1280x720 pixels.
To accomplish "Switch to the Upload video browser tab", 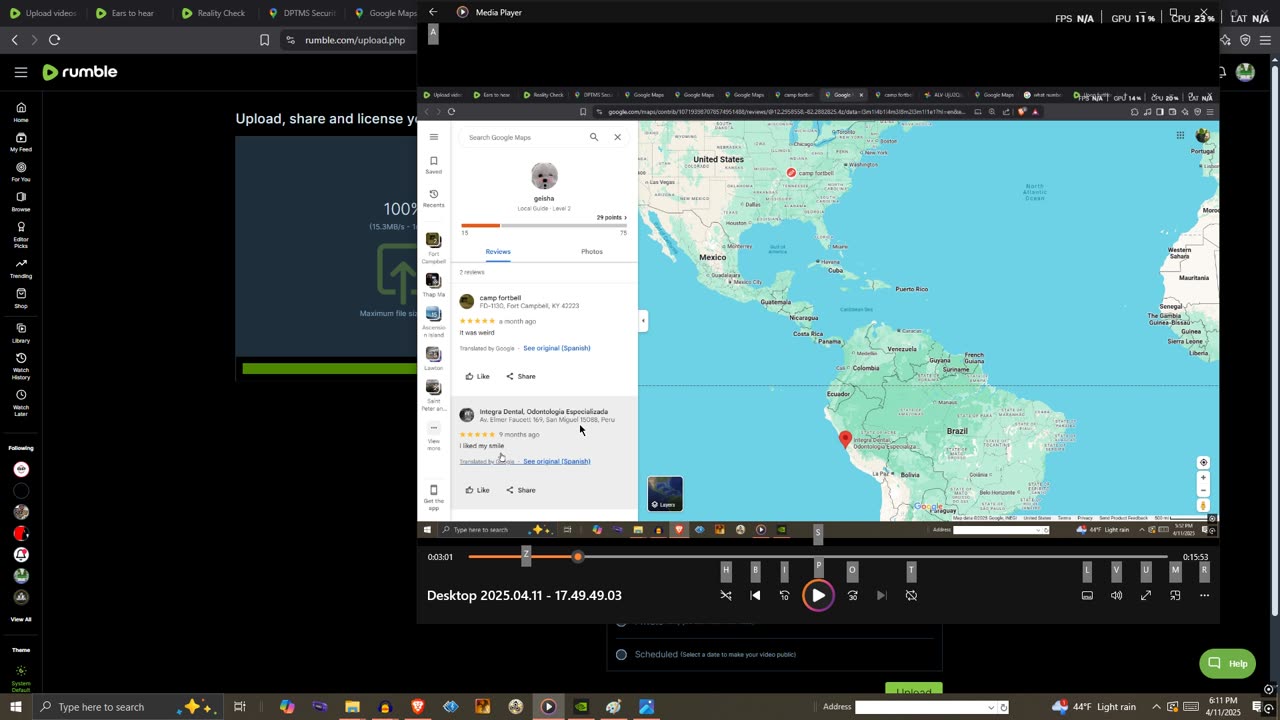I will 42,13.
